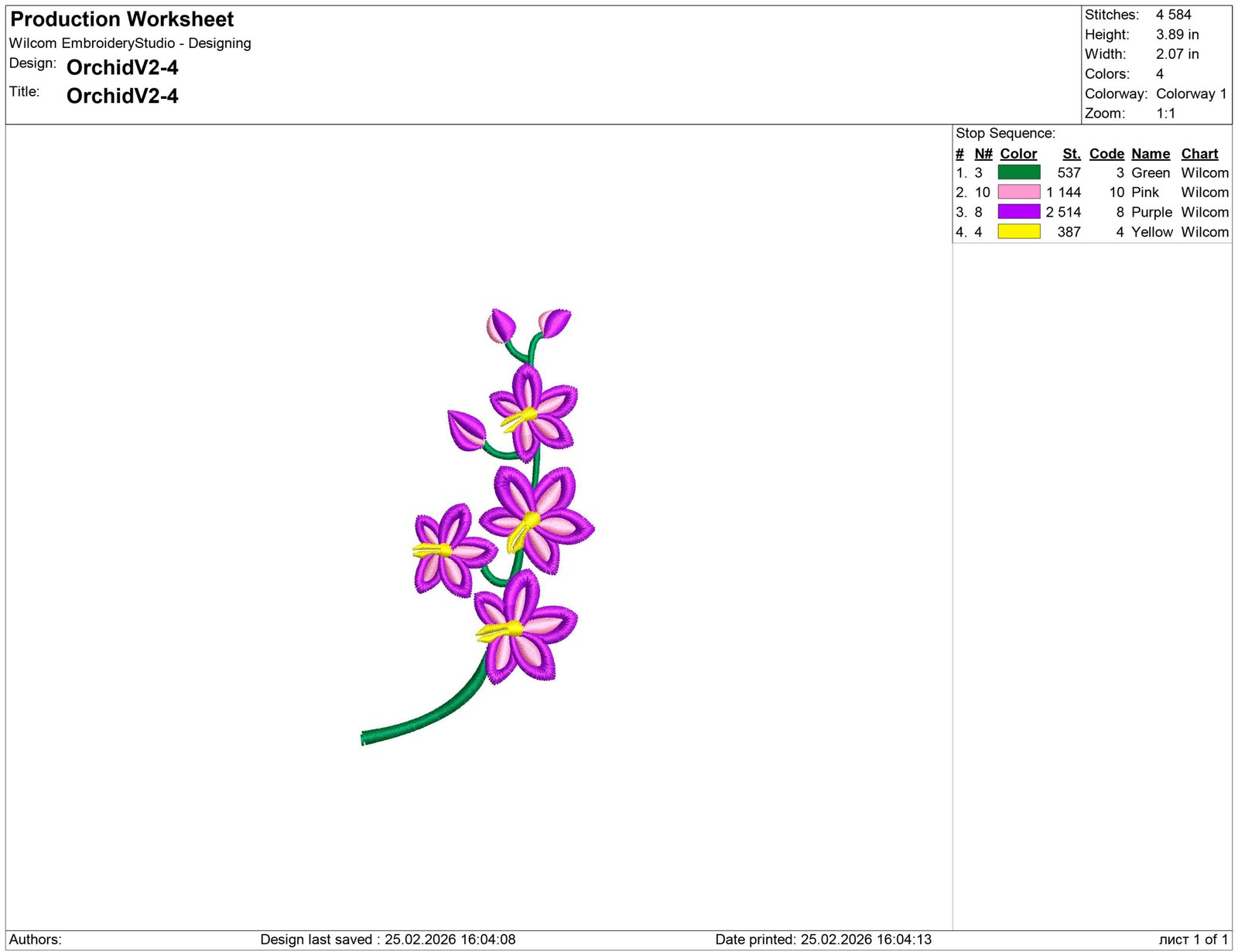Select the Code column header
This screenshot has height=952, width=1238.
[1106, 154]
